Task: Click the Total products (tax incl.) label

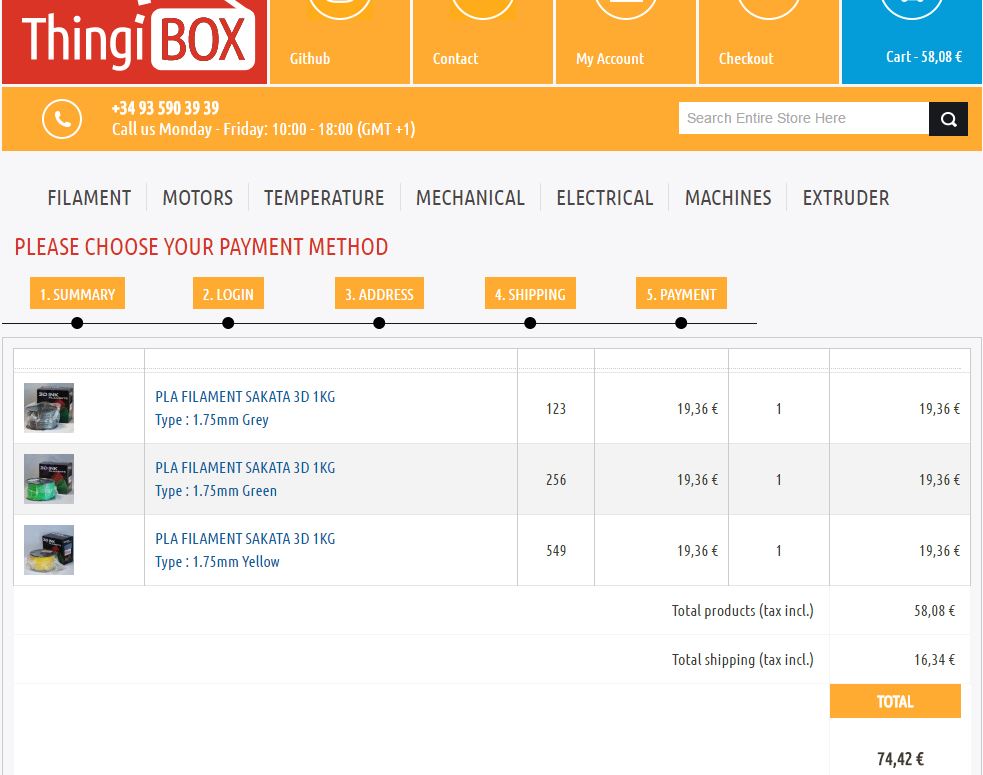Action: (743, 611)
